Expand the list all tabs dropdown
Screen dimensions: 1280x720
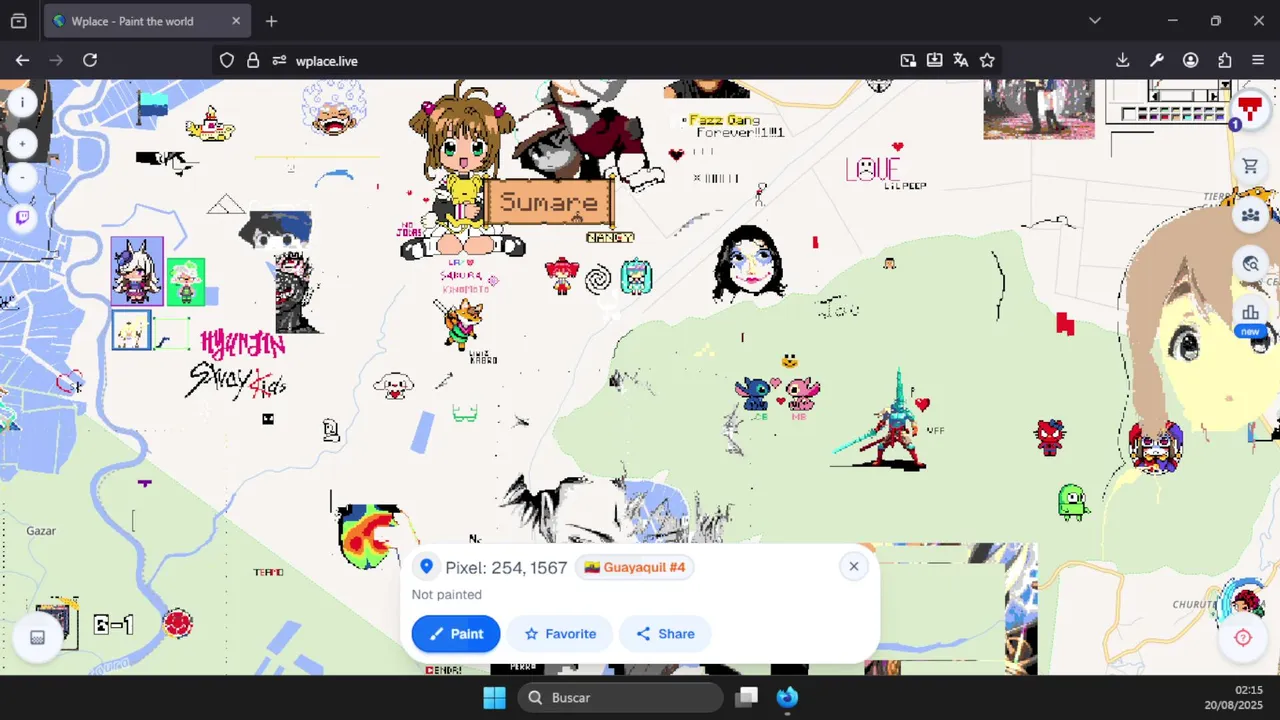pos(1095,21)
